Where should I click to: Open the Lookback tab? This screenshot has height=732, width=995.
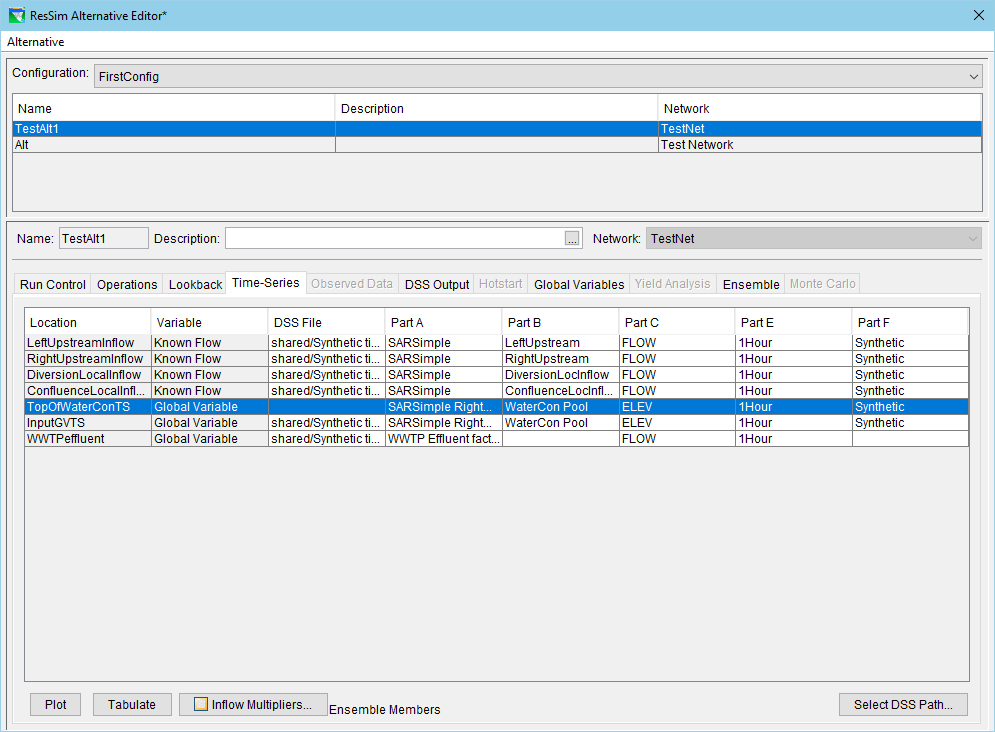pos(195,284)
